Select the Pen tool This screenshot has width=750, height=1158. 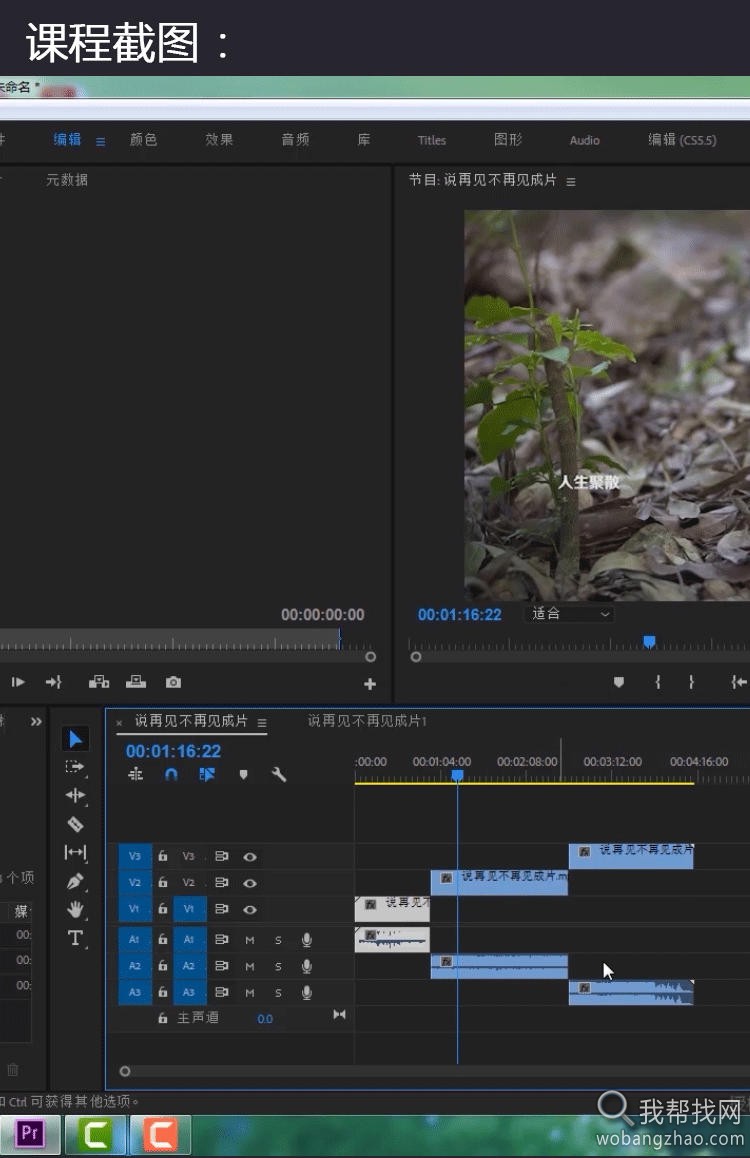point(75,881)
